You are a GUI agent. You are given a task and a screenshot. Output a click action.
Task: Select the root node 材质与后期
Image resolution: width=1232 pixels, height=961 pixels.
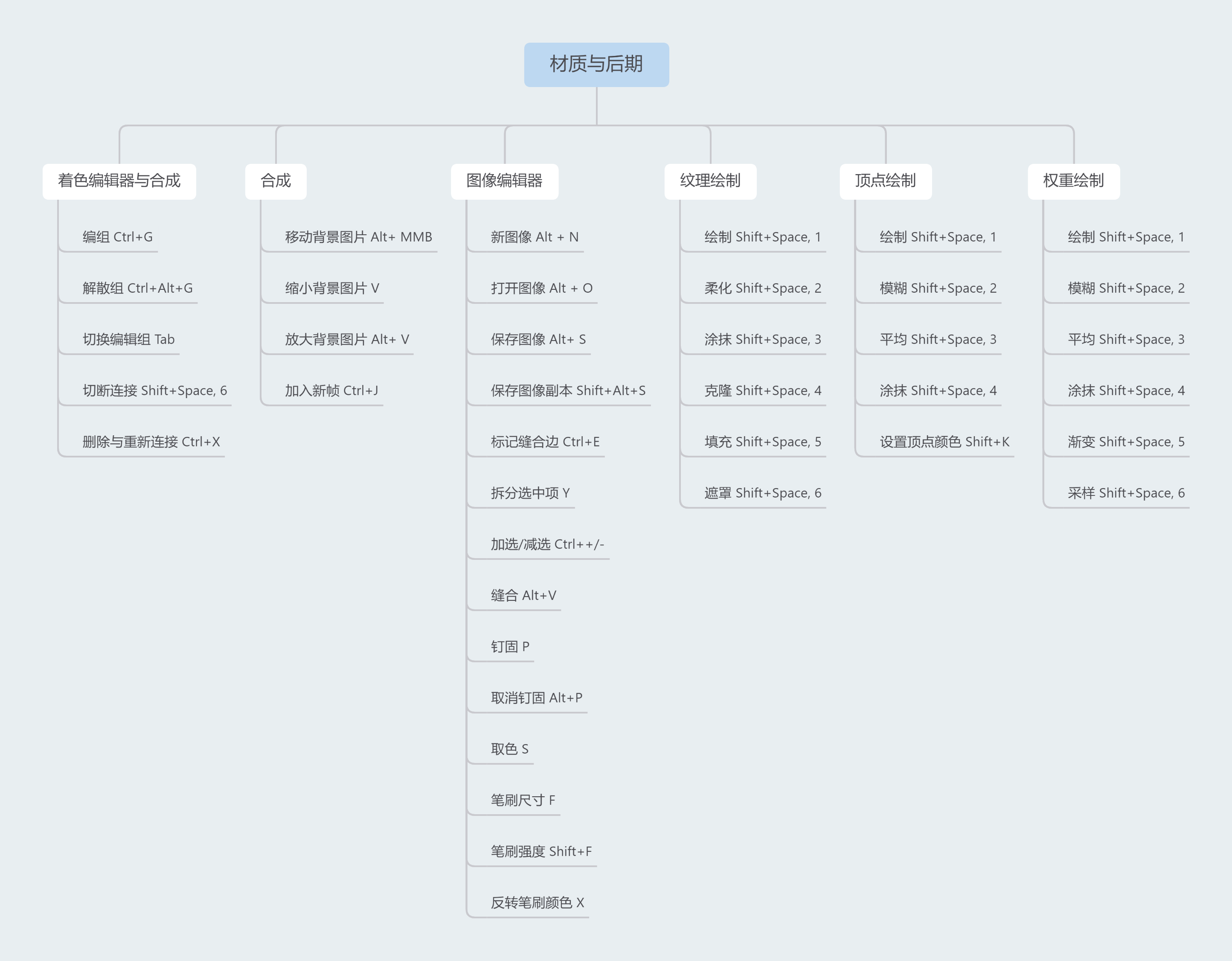(x=596, y=64)
